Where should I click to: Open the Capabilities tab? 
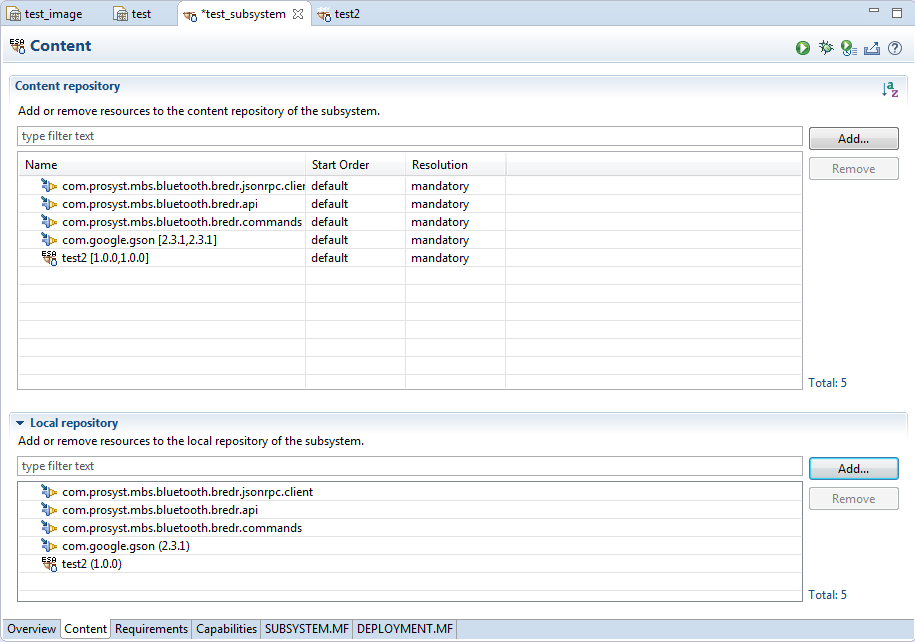(226, 629)
